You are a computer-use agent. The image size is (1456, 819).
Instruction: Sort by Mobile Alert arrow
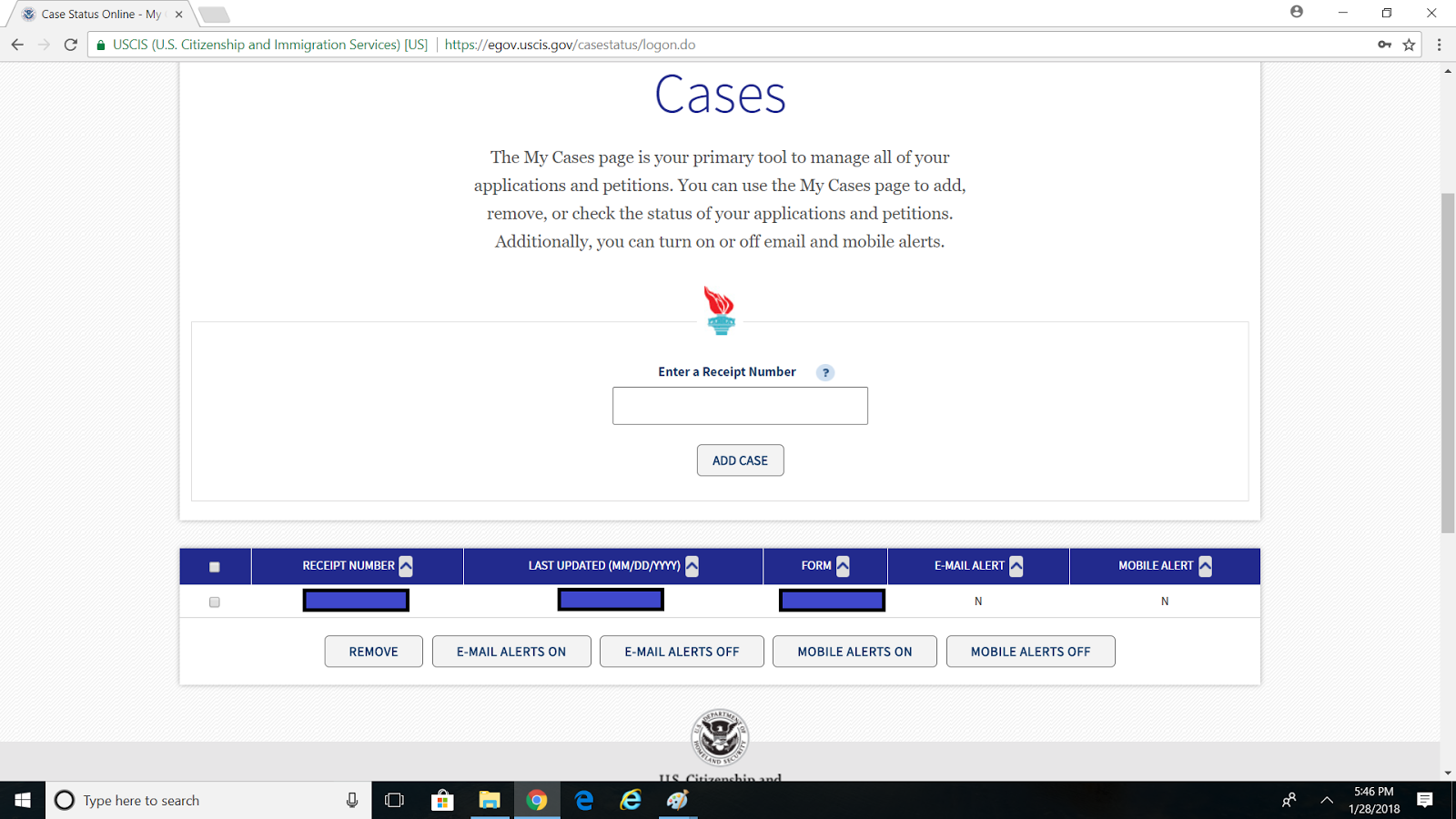coord(1205,566)
